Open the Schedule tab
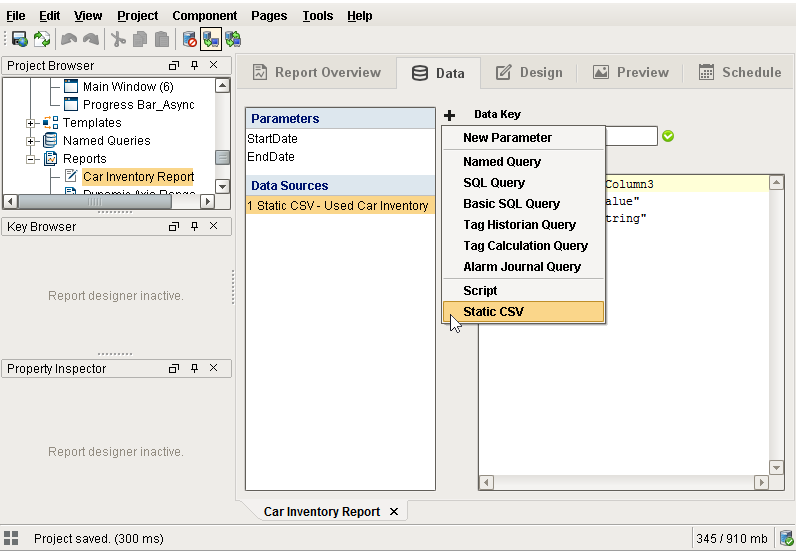 (740, 72)
